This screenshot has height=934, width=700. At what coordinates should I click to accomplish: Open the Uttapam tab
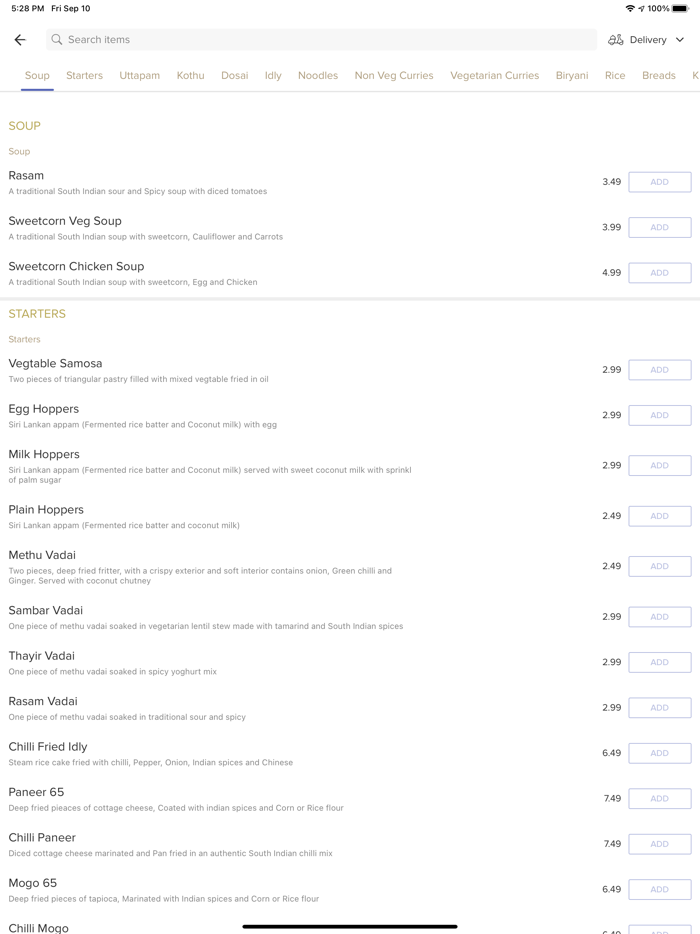coord(139,75)
